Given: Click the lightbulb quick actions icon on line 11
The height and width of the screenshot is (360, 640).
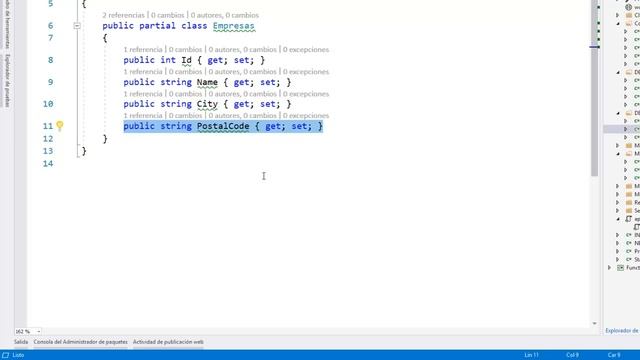Looking at the screenshot, I should [x=60, y=126].
